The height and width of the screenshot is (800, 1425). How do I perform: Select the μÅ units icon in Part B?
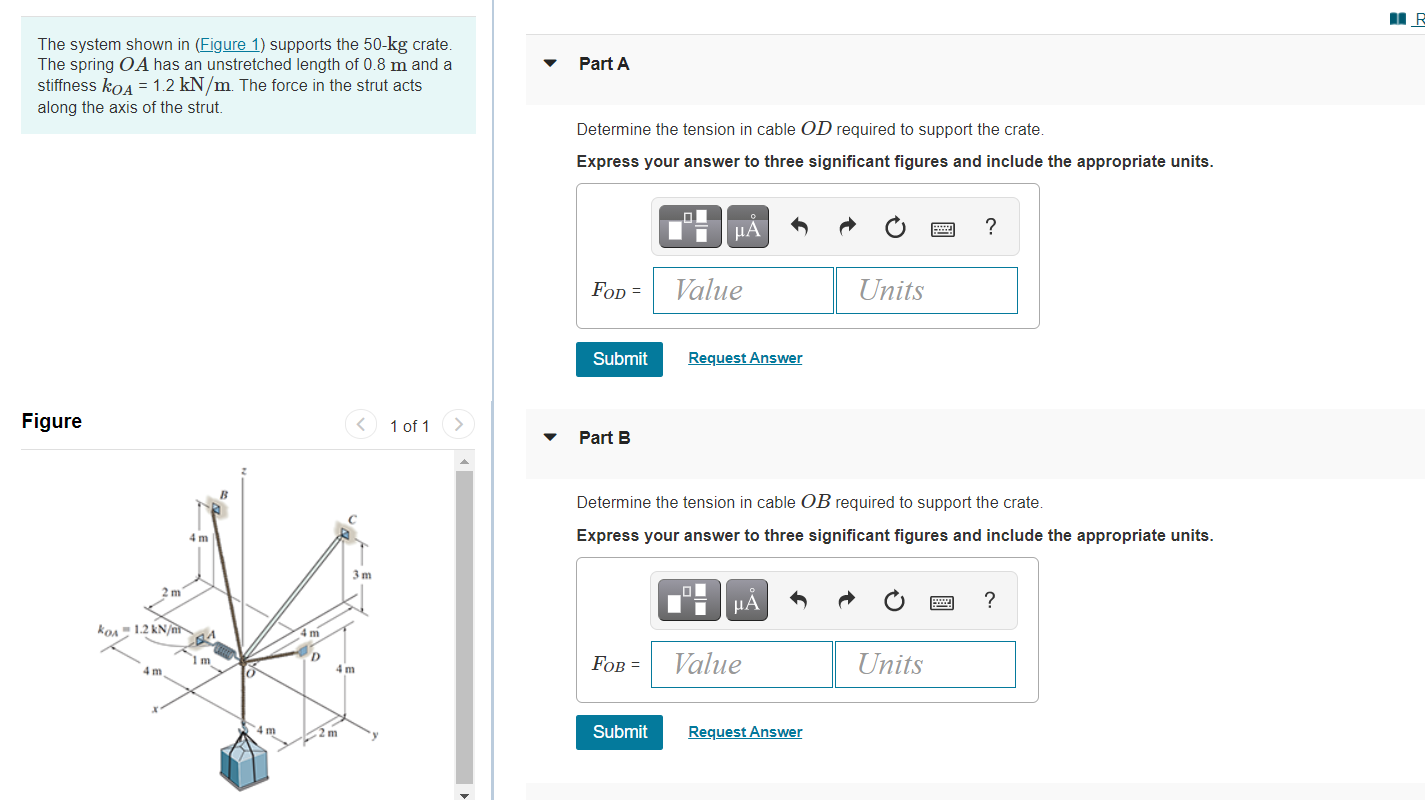click(746, 600)
